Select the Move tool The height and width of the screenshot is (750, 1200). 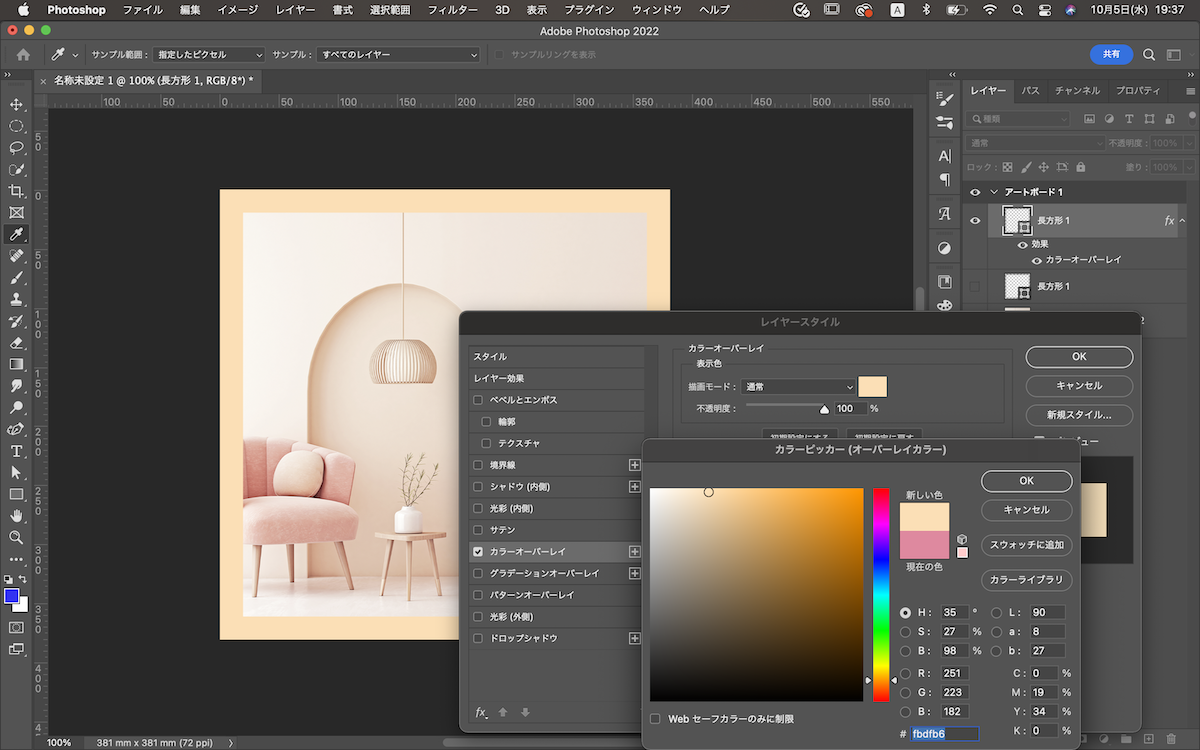(x=16, y=105)
